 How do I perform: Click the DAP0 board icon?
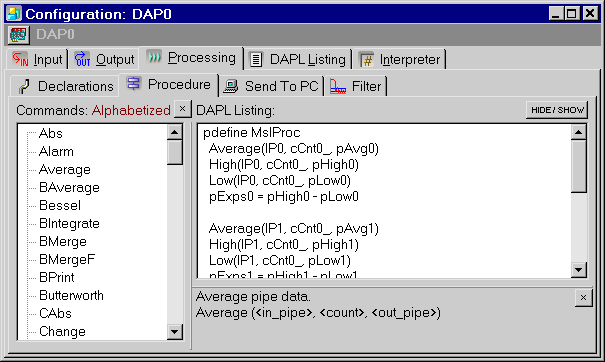(18, 35)
